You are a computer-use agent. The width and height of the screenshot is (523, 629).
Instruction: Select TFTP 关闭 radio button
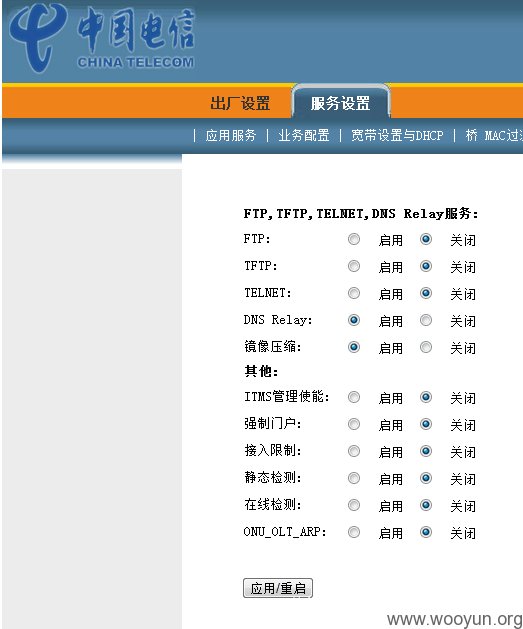coord(426,266)
